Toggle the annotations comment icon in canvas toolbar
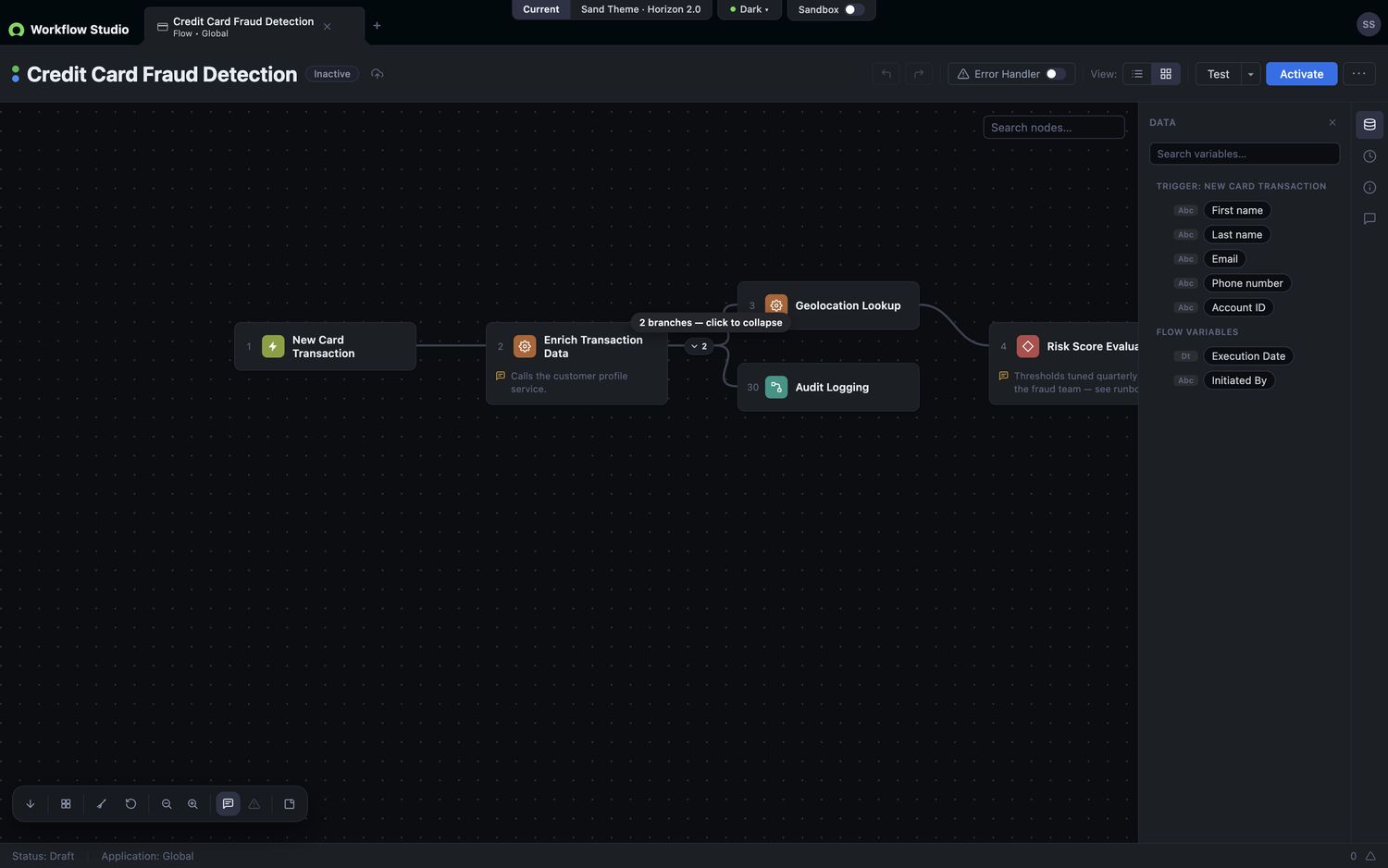1388x868 pixels. pos(228,804)
